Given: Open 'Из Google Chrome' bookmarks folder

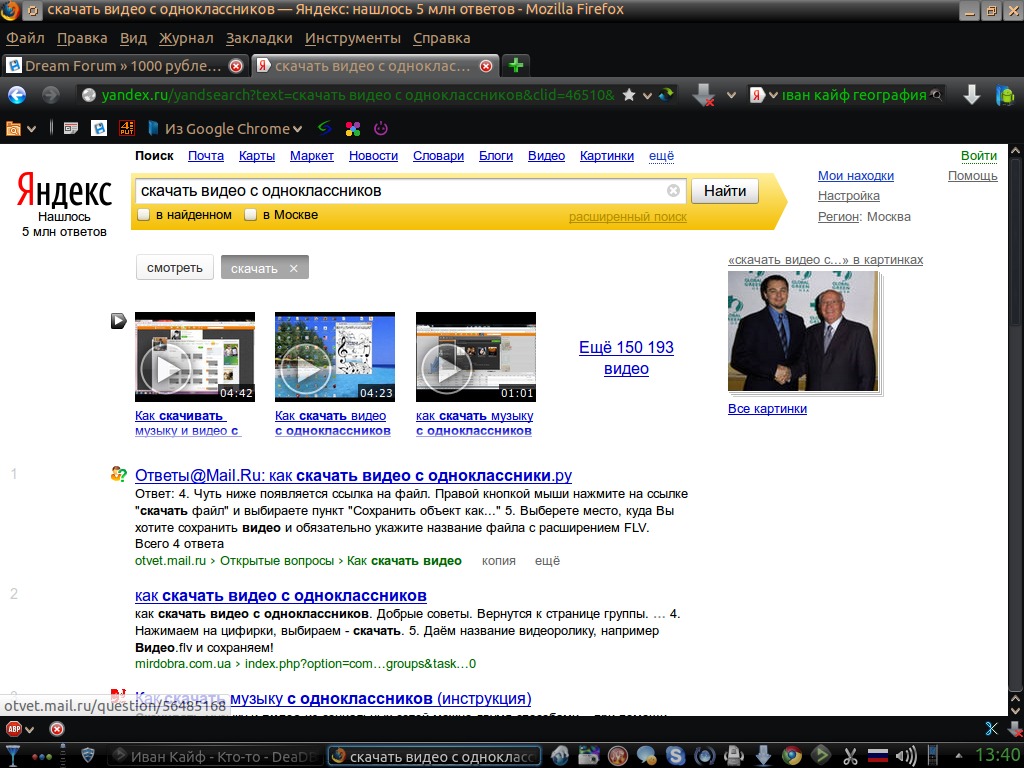Looking at the screenshot, I should click(225, 129).
